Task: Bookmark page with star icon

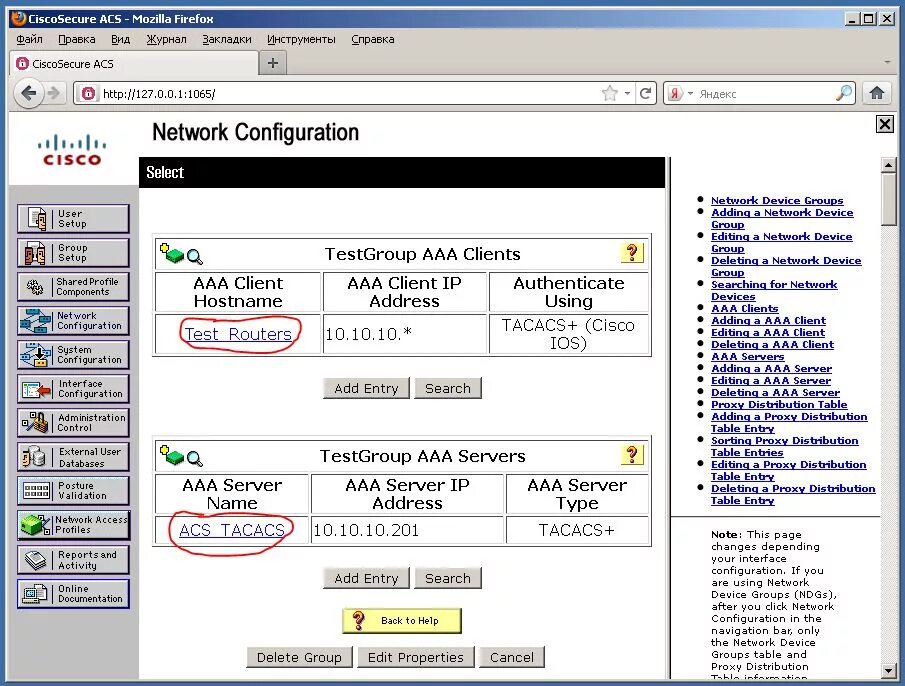Action: (x=609, y=93)
